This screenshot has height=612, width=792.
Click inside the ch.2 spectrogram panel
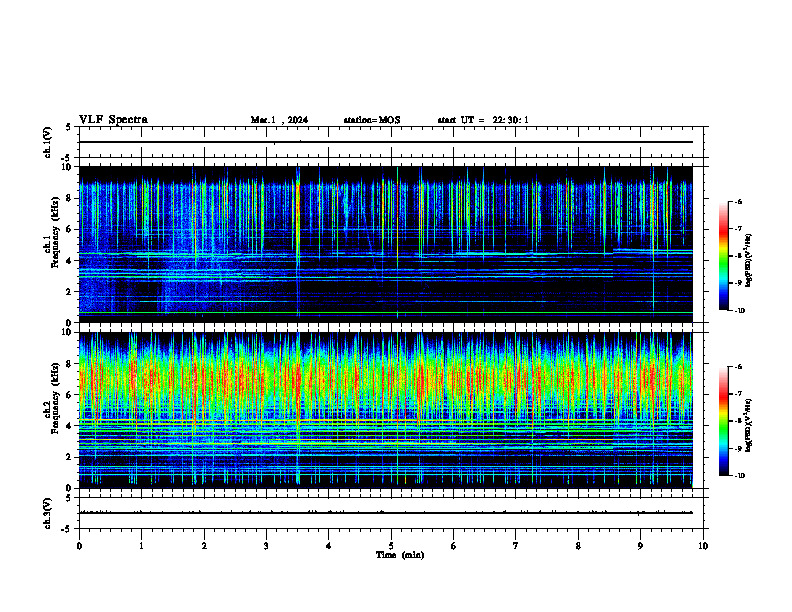(x=386, y=410)
